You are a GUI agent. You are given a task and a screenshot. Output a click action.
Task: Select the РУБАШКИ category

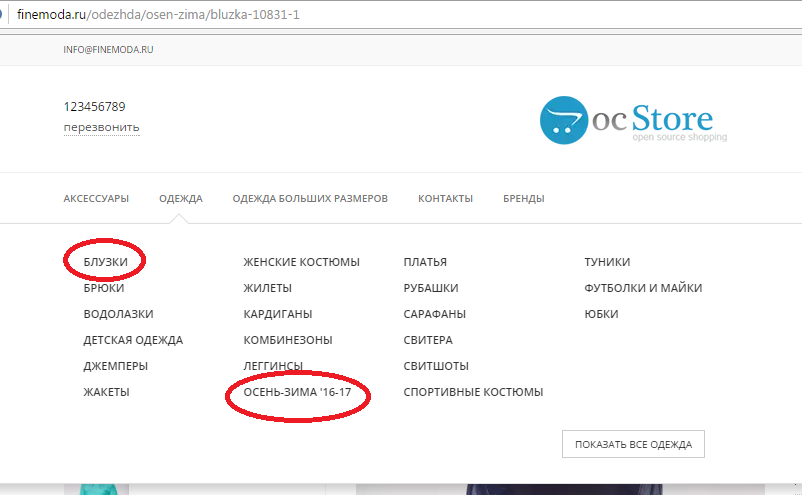431,288
